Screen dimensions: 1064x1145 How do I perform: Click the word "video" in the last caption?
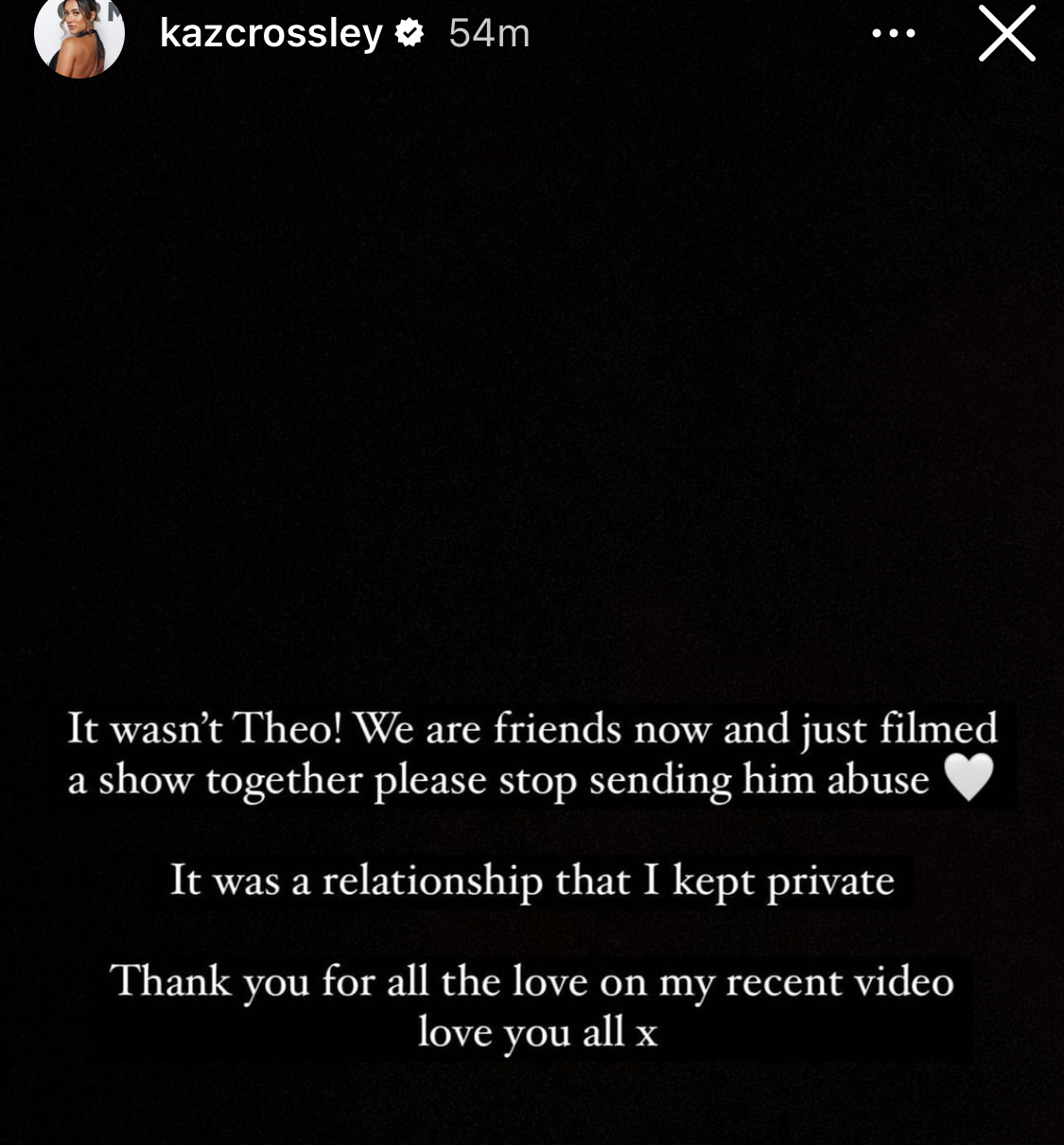tap(904, 981)
